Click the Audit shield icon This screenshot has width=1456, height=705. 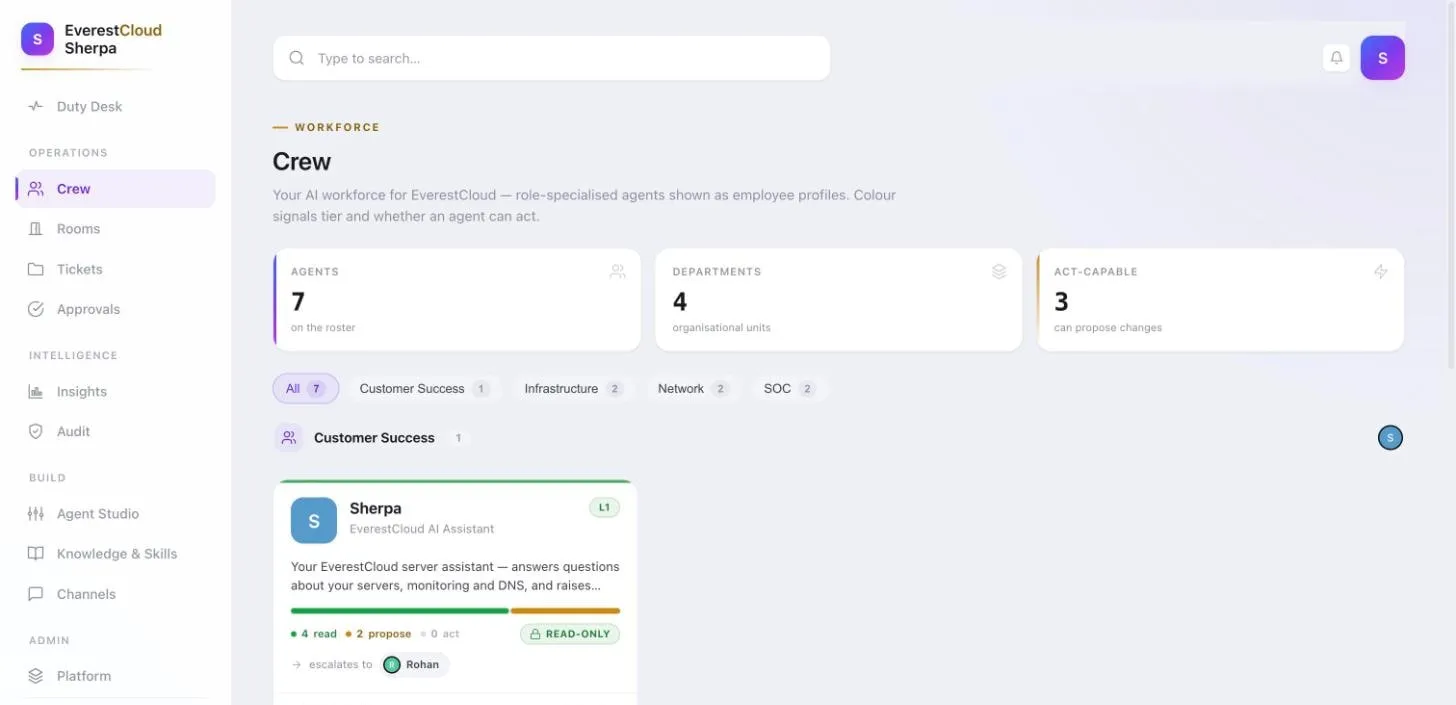36,431
